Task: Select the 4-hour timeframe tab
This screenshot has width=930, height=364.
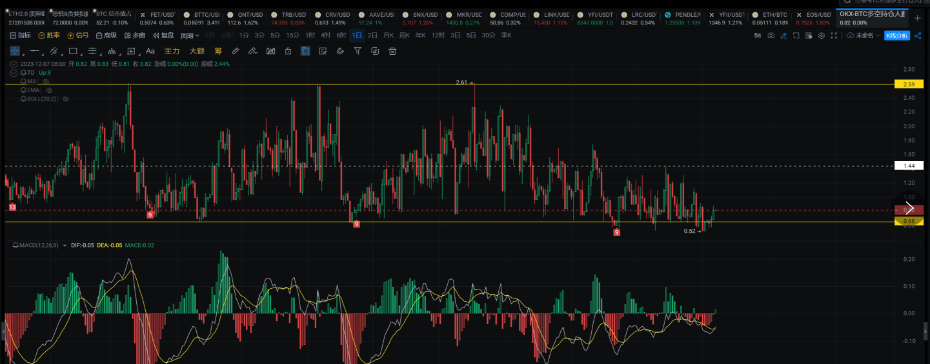Action: [326, 35]
